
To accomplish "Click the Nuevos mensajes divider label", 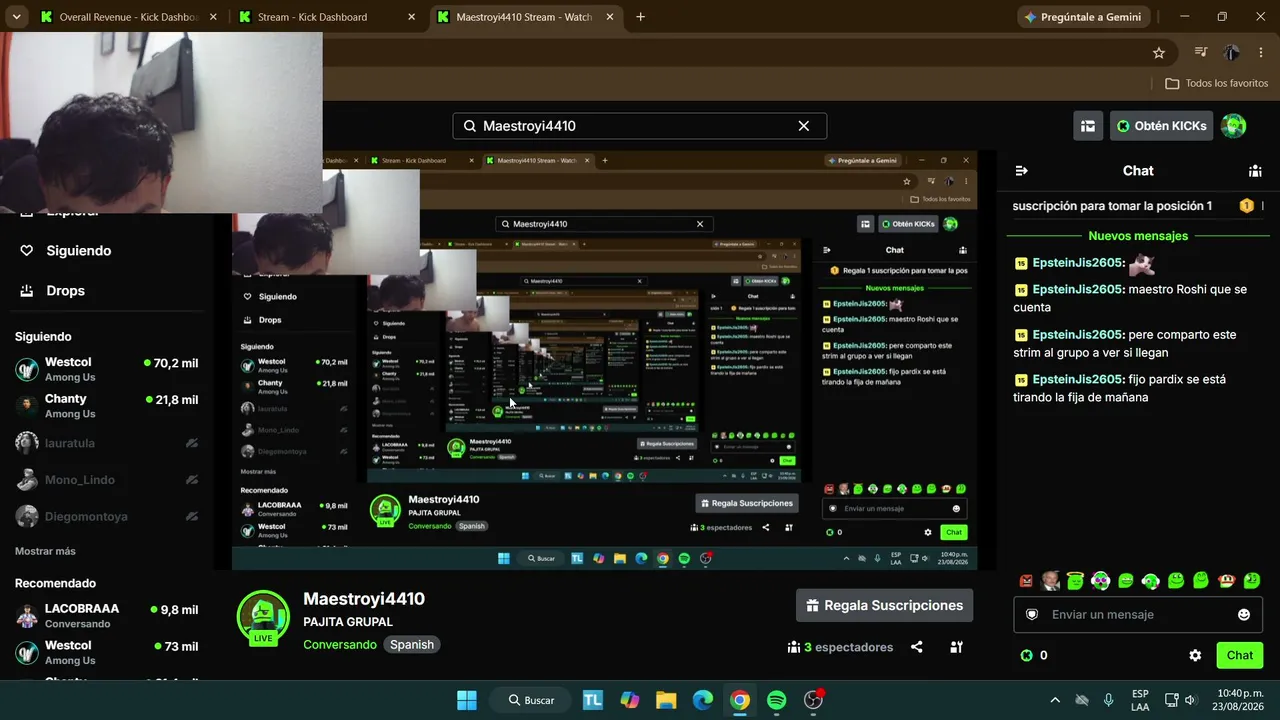I will (1138, 236).
